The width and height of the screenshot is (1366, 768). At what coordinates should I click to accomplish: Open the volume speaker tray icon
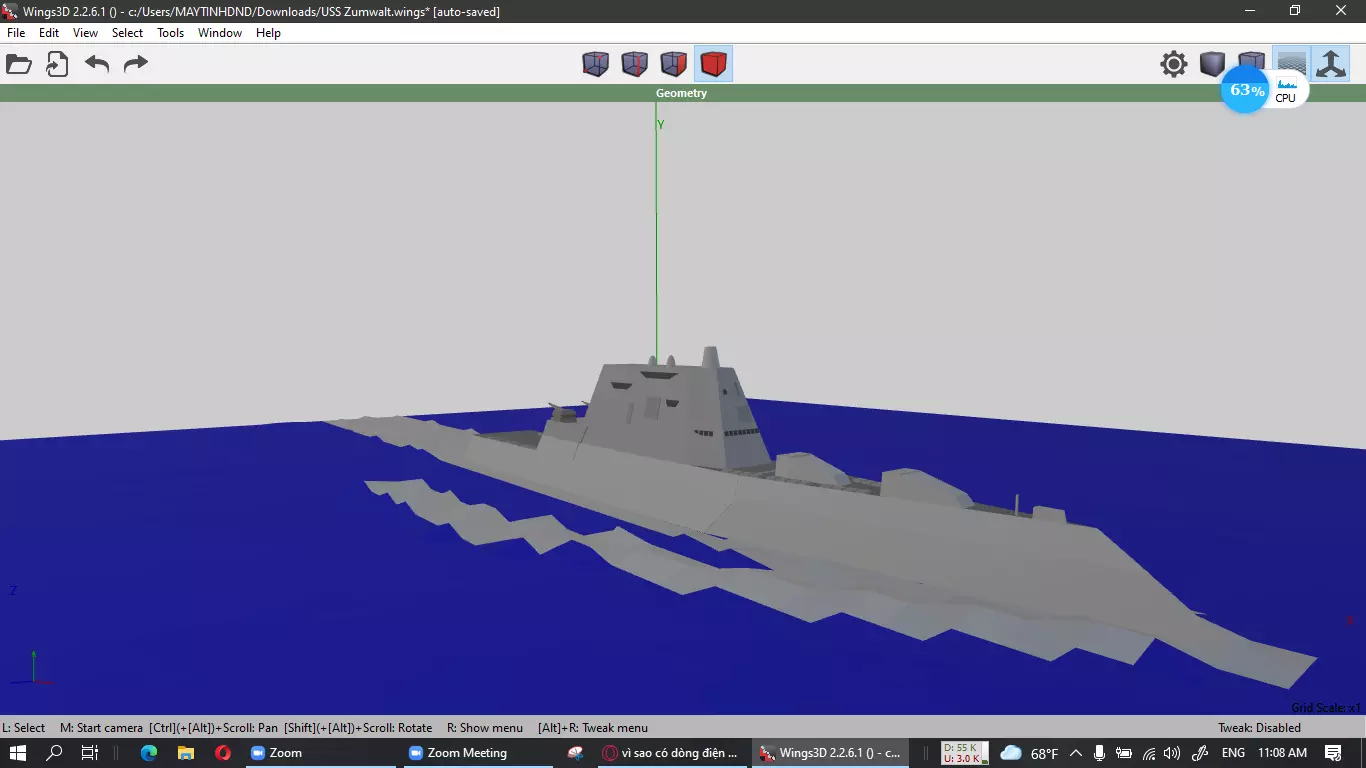click(x=1172, y=753)
